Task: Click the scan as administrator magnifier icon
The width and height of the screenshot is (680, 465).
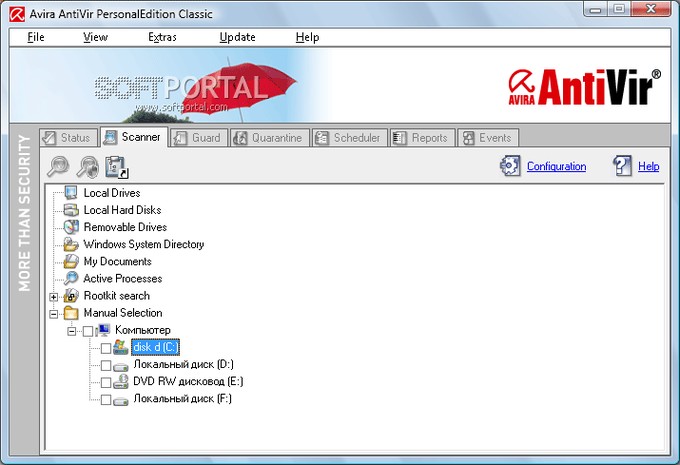Action: click(87, 167)
